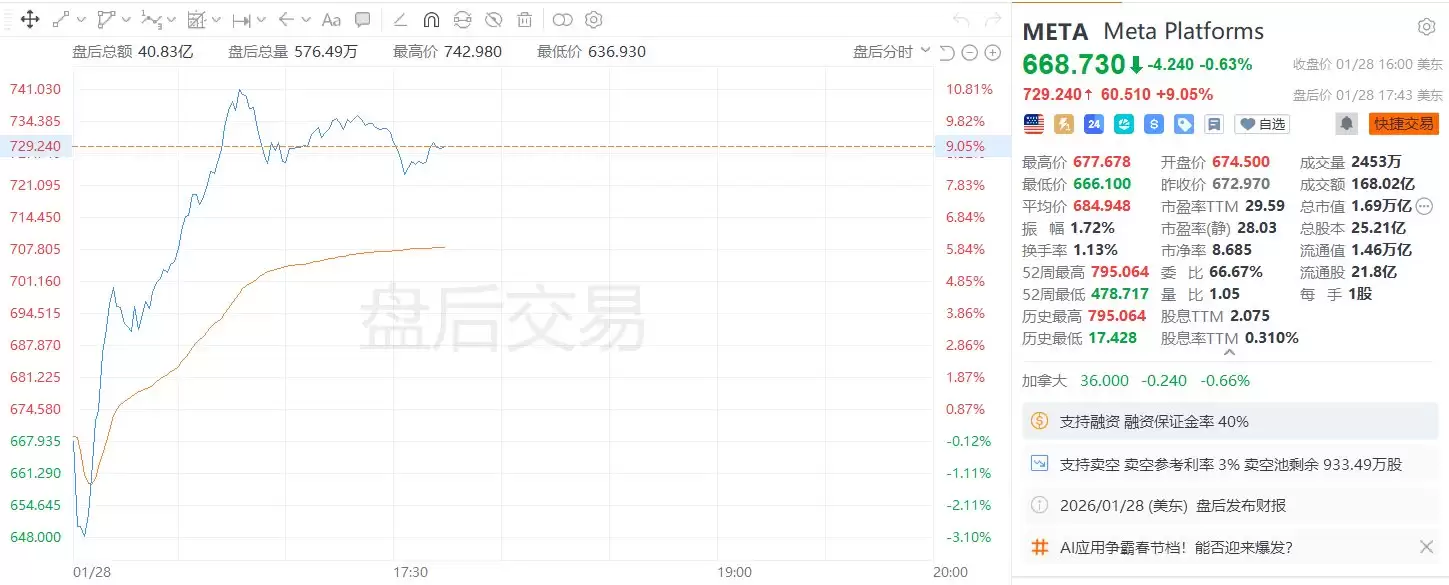Select the crosshair move cursor tool
Viewport: 1449px width, 585px height.
click(x=29, y=19)
